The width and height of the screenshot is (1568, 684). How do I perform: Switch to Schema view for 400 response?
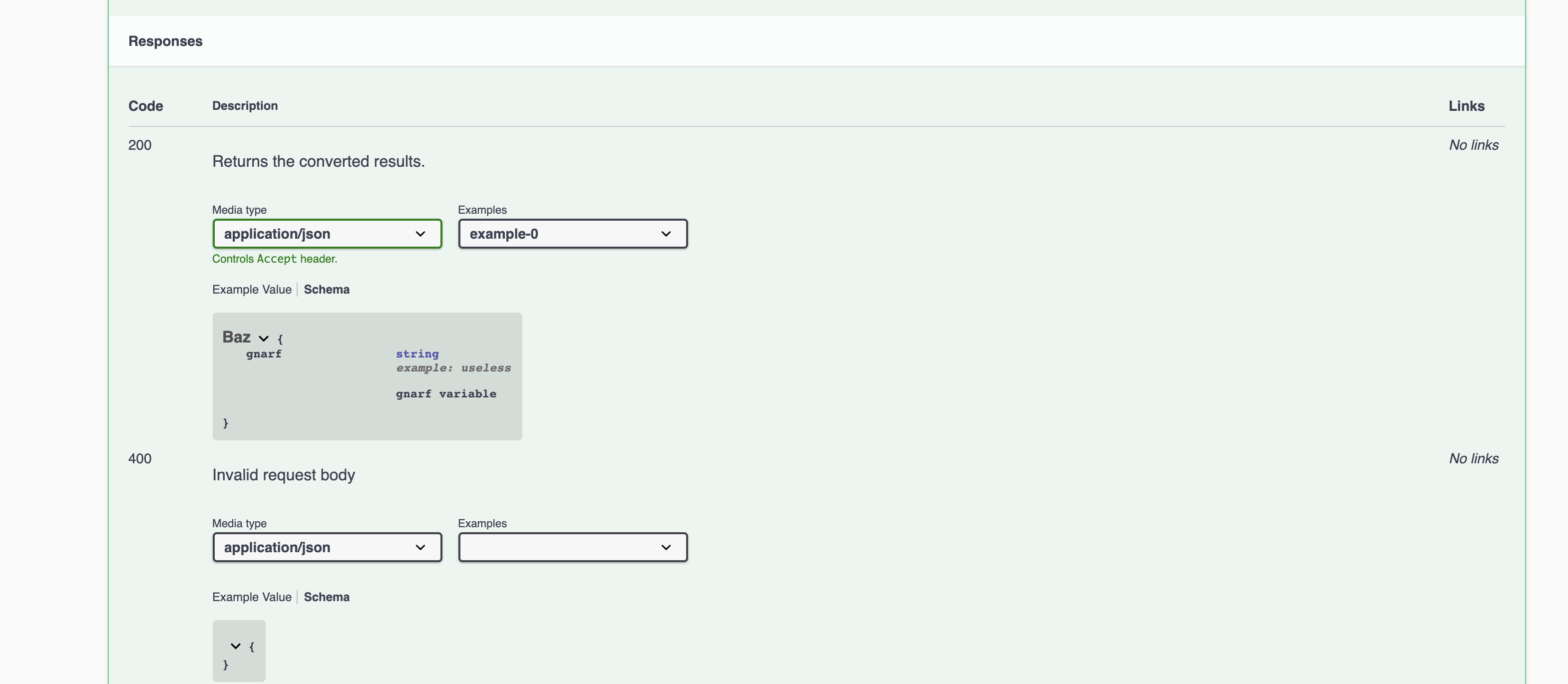[x=326, y=597]
